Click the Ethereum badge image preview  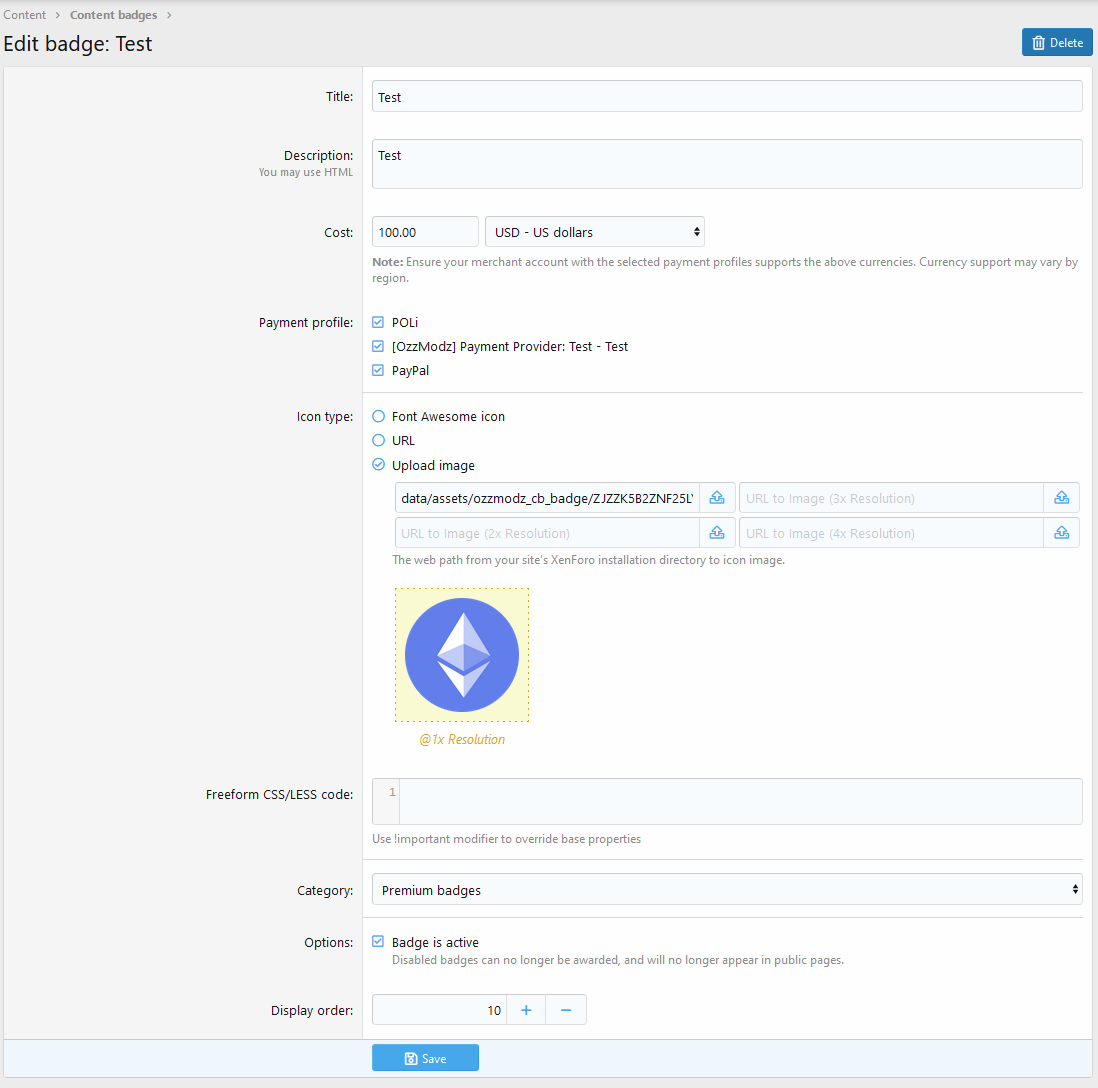coord(462,655)
